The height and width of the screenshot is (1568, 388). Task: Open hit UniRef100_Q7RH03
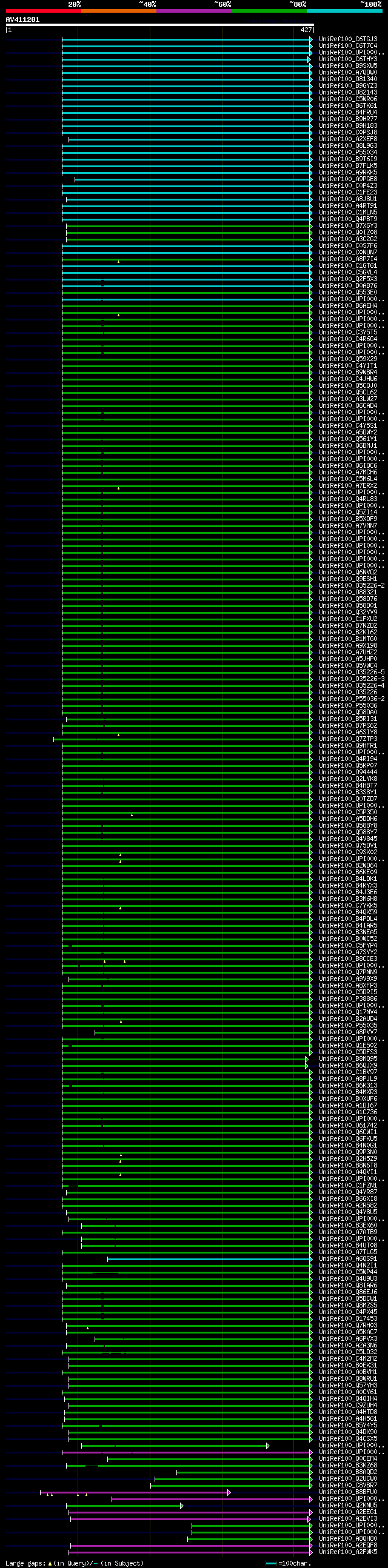coord(348,1325)
